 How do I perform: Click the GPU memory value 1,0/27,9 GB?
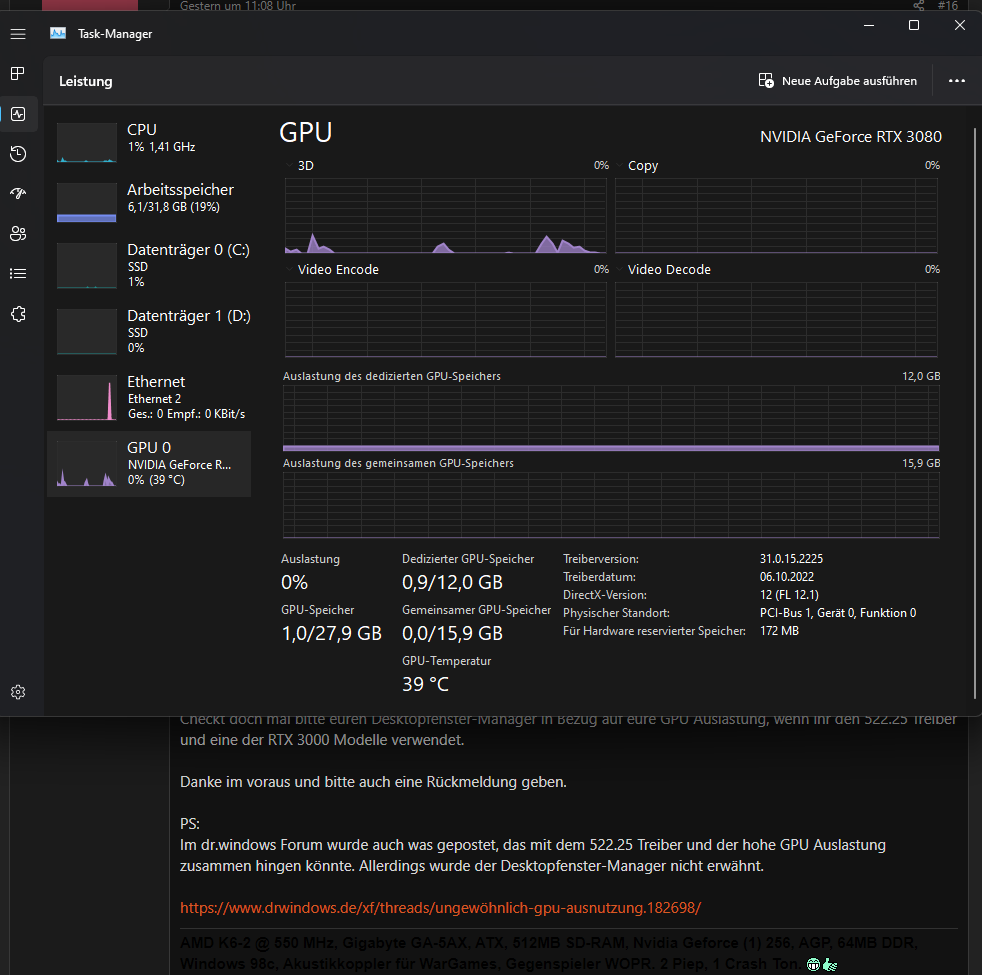click(x=331, y=633)
